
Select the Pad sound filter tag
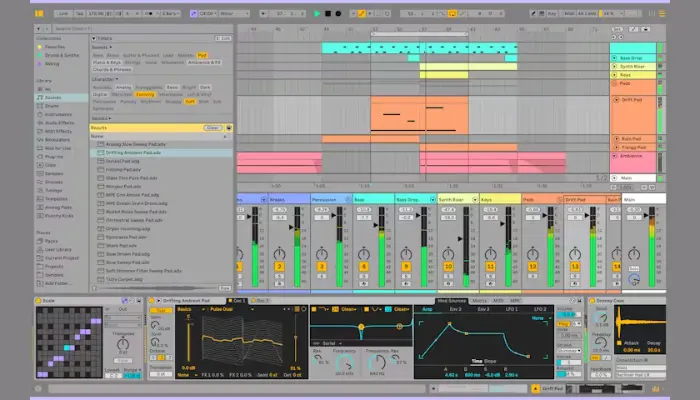(202, 55)
